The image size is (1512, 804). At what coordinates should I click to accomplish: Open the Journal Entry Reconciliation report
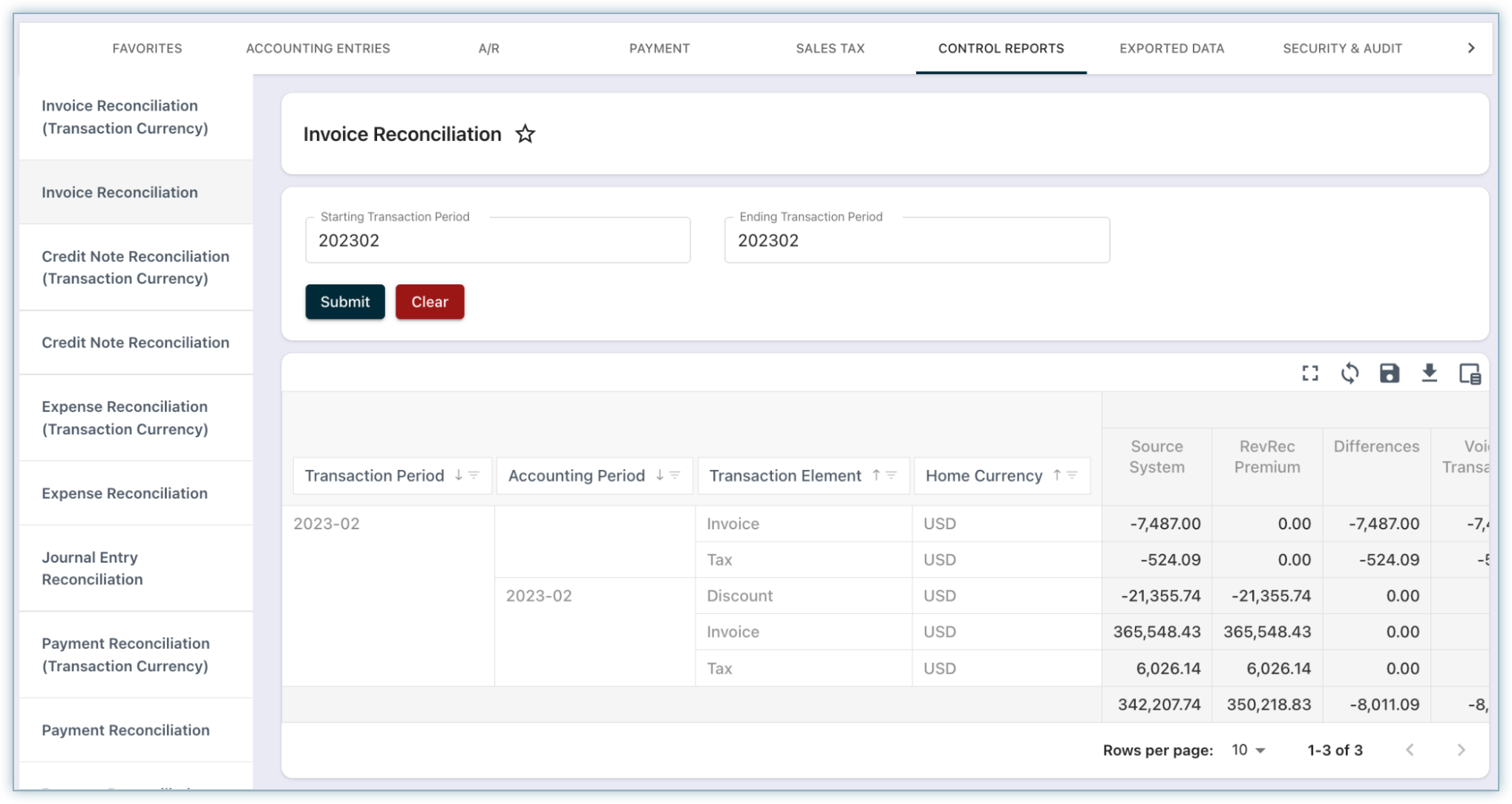92,568
